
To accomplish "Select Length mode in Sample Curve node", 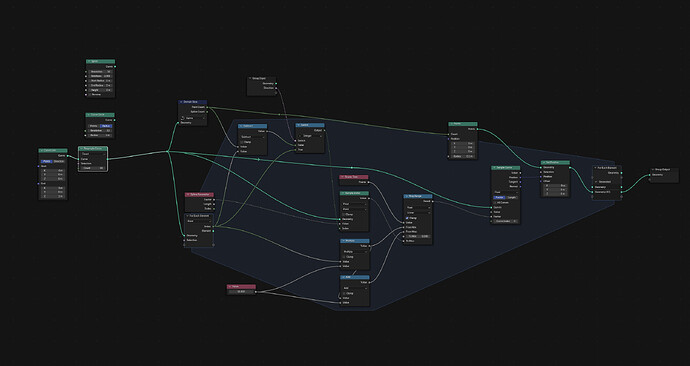I will (512, 198).
